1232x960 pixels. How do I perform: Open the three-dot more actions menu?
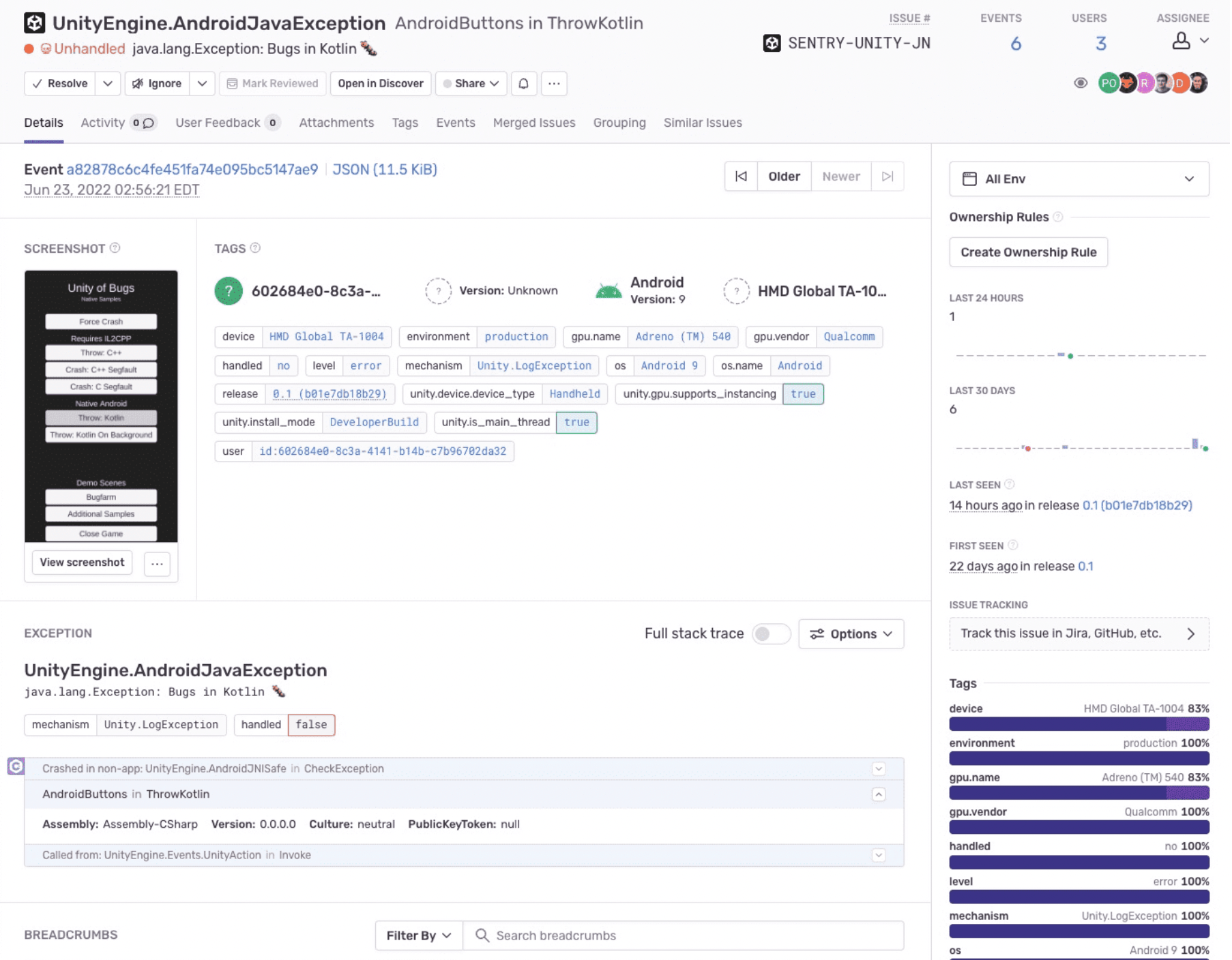pos(554,83)
